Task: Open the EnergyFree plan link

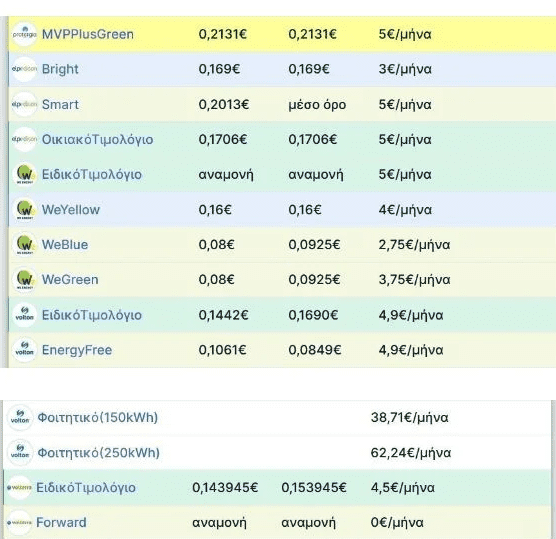Action: (77, 350)
